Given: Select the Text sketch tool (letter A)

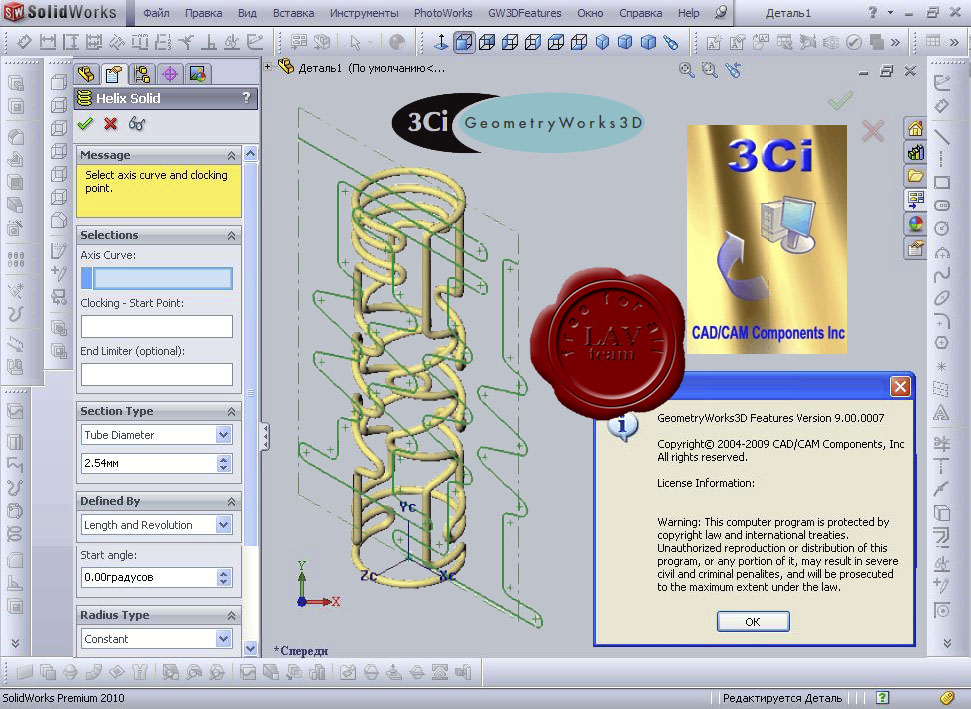Looking at the screenshot, I should point(941,413).
